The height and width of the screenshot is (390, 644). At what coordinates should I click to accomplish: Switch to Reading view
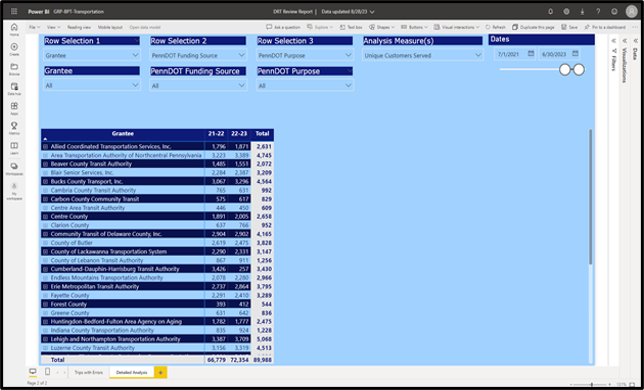pyautogui.click(x=79, y=27)
